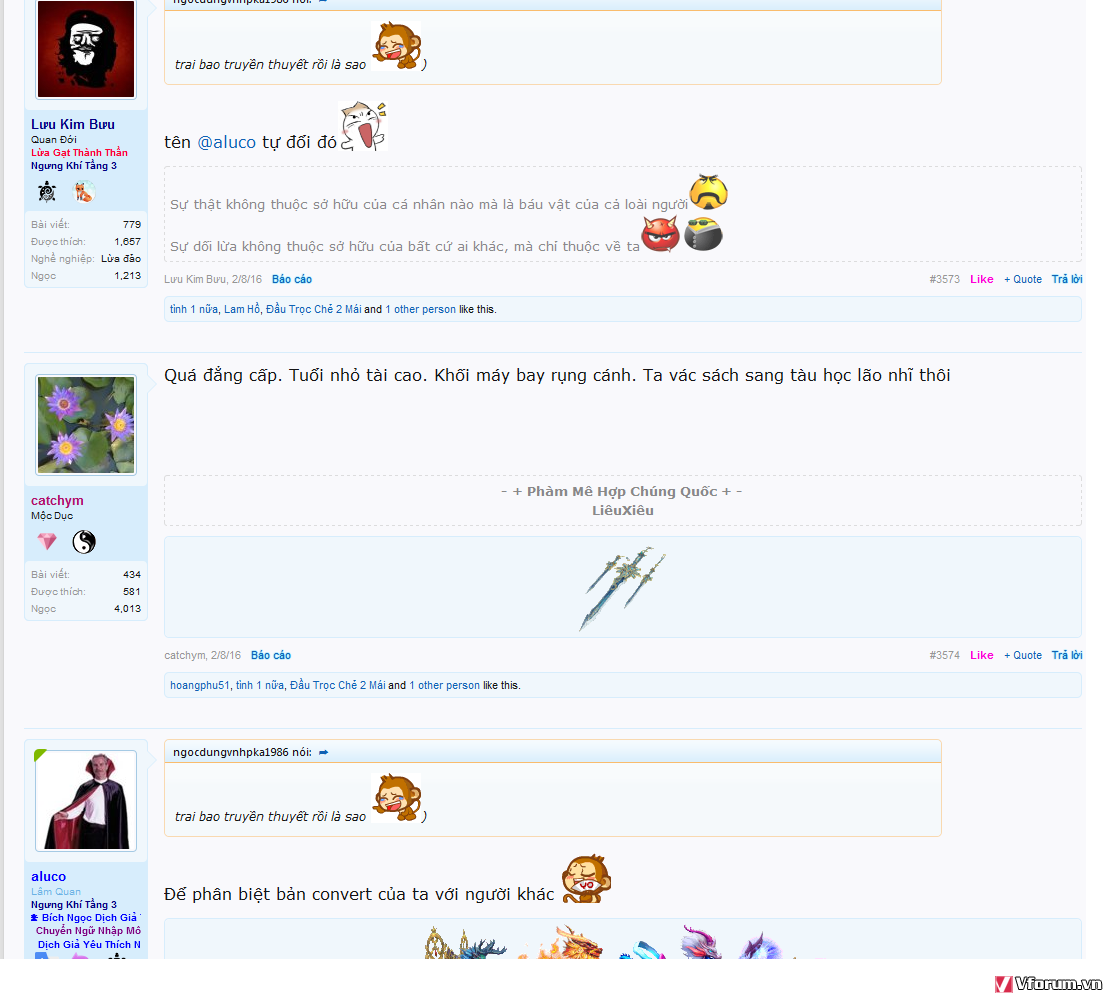Reply to post #3573 with Trả lời

pyautogui.click(x=1066, y=279)
